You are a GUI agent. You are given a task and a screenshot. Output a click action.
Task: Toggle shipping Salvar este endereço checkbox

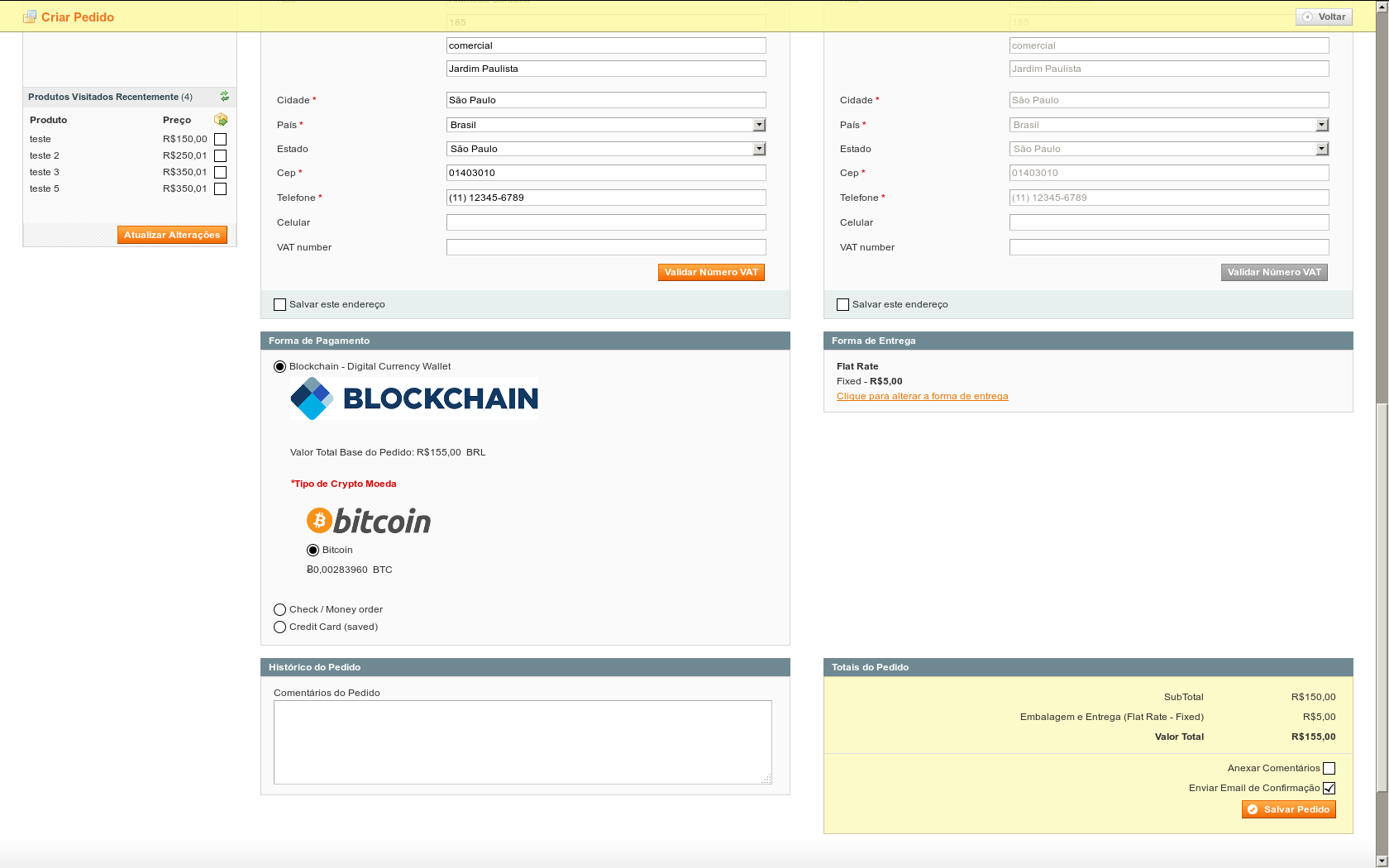842,305
